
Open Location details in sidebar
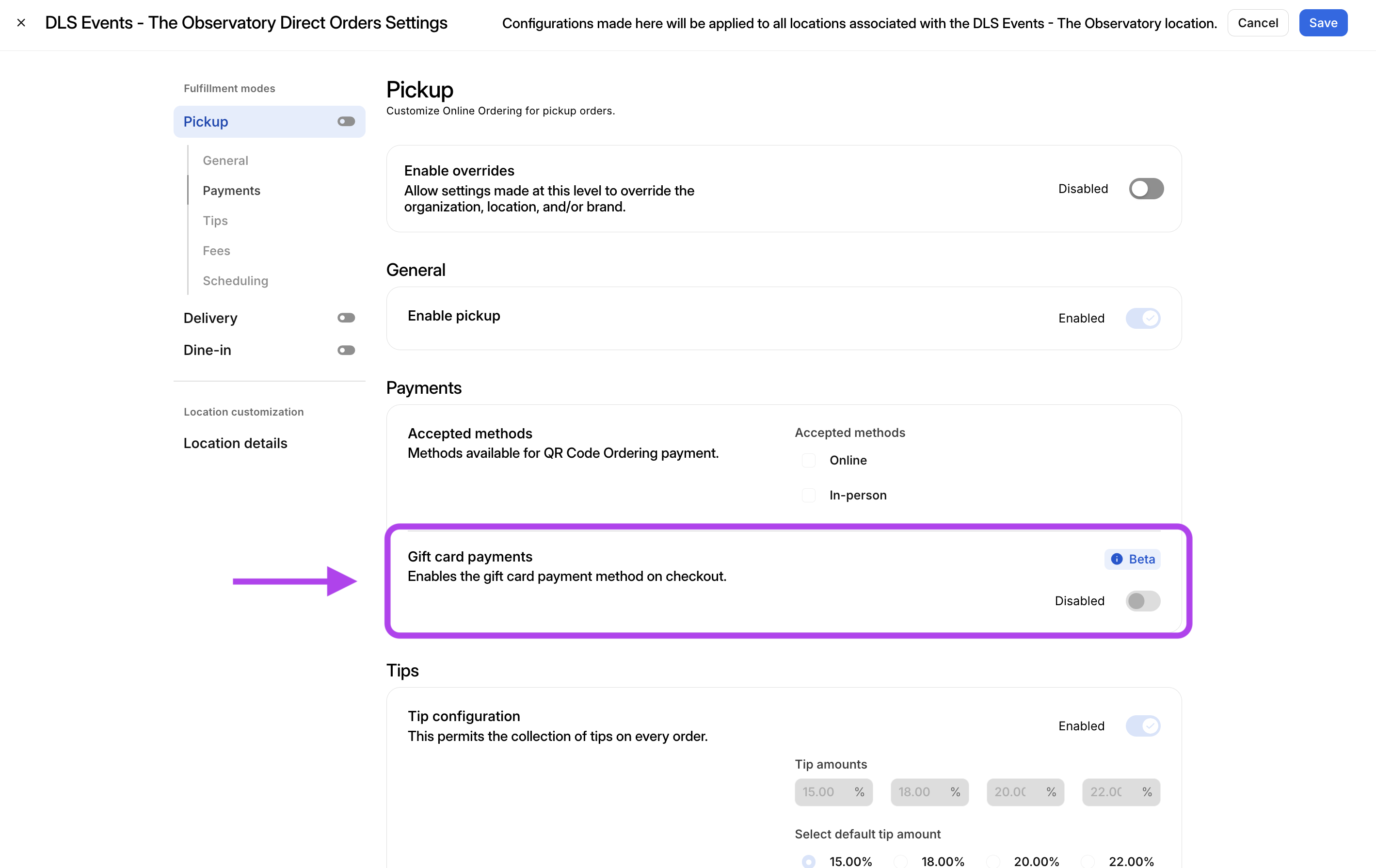[x=235, y=443]
